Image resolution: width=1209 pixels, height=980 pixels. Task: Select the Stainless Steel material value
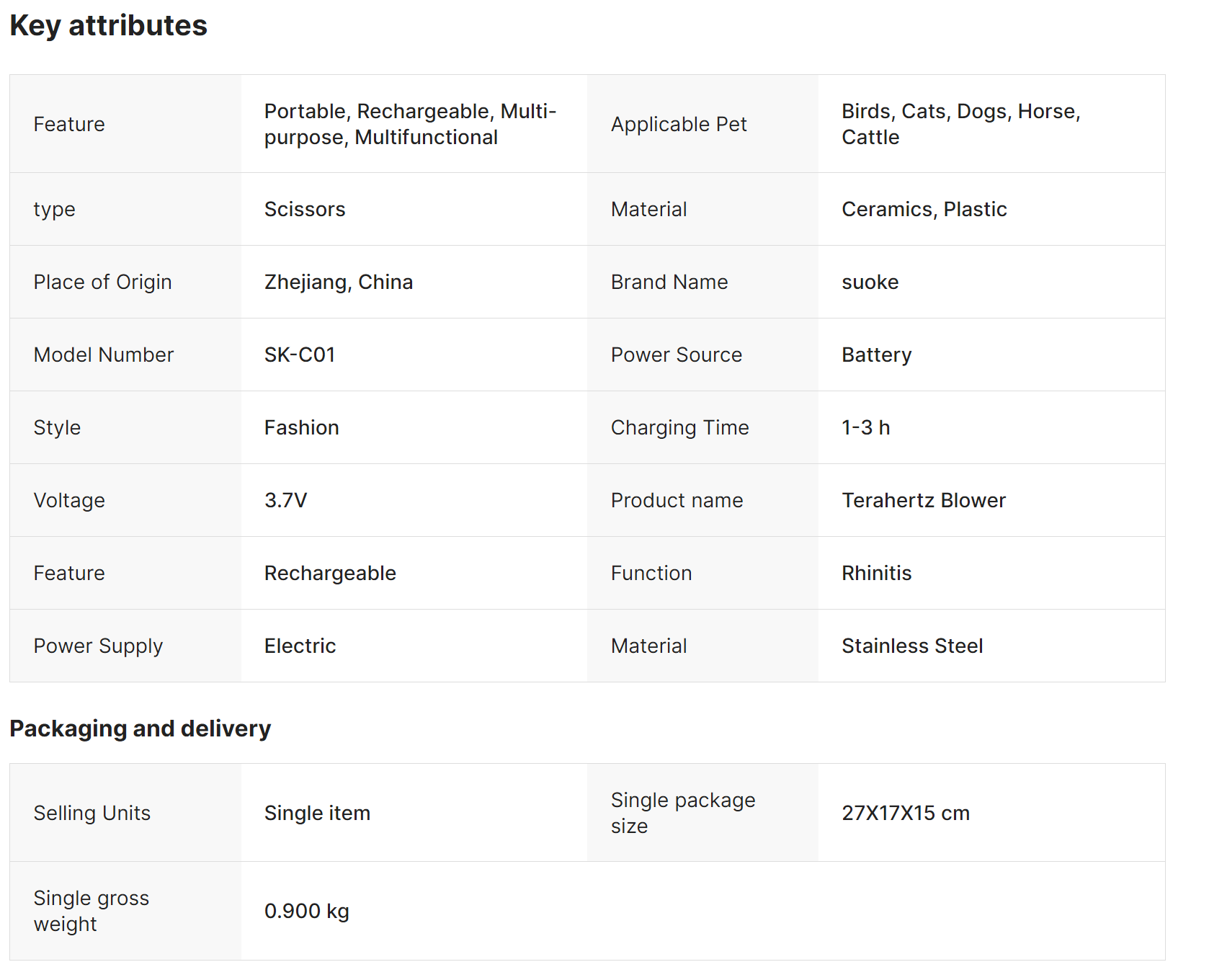(912, 646)
